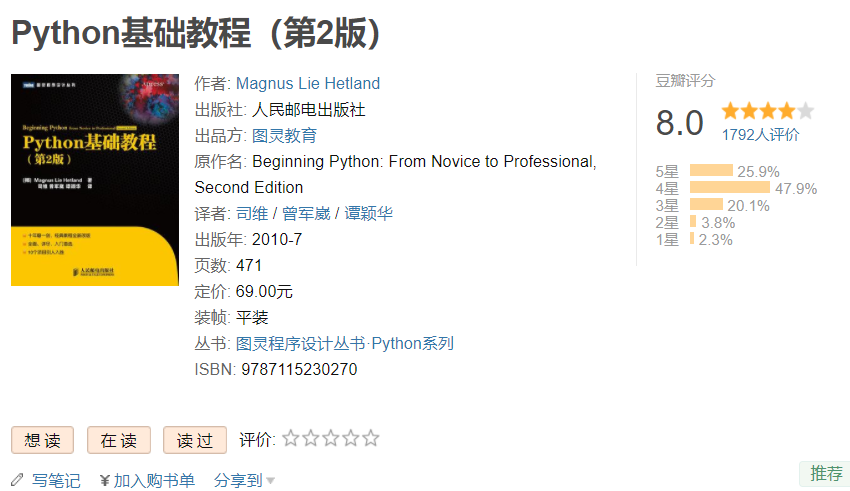Screen dimensions: 850x491
Task: Rate the book three stars
Action: point(331,438)
